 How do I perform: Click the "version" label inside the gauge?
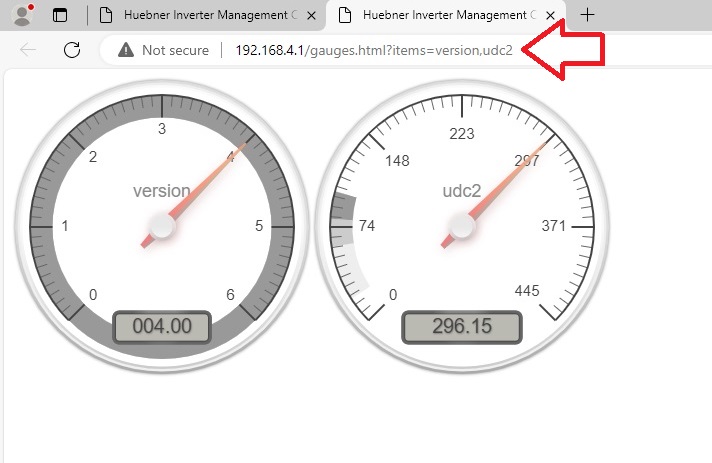click(161, 190)
